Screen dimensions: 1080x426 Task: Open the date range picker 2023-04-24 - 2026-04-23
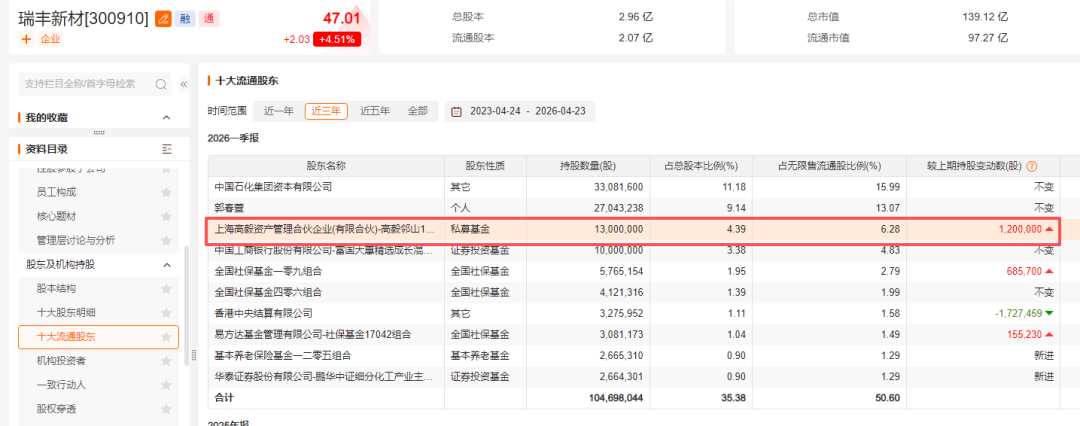click(x=527, y=111)
